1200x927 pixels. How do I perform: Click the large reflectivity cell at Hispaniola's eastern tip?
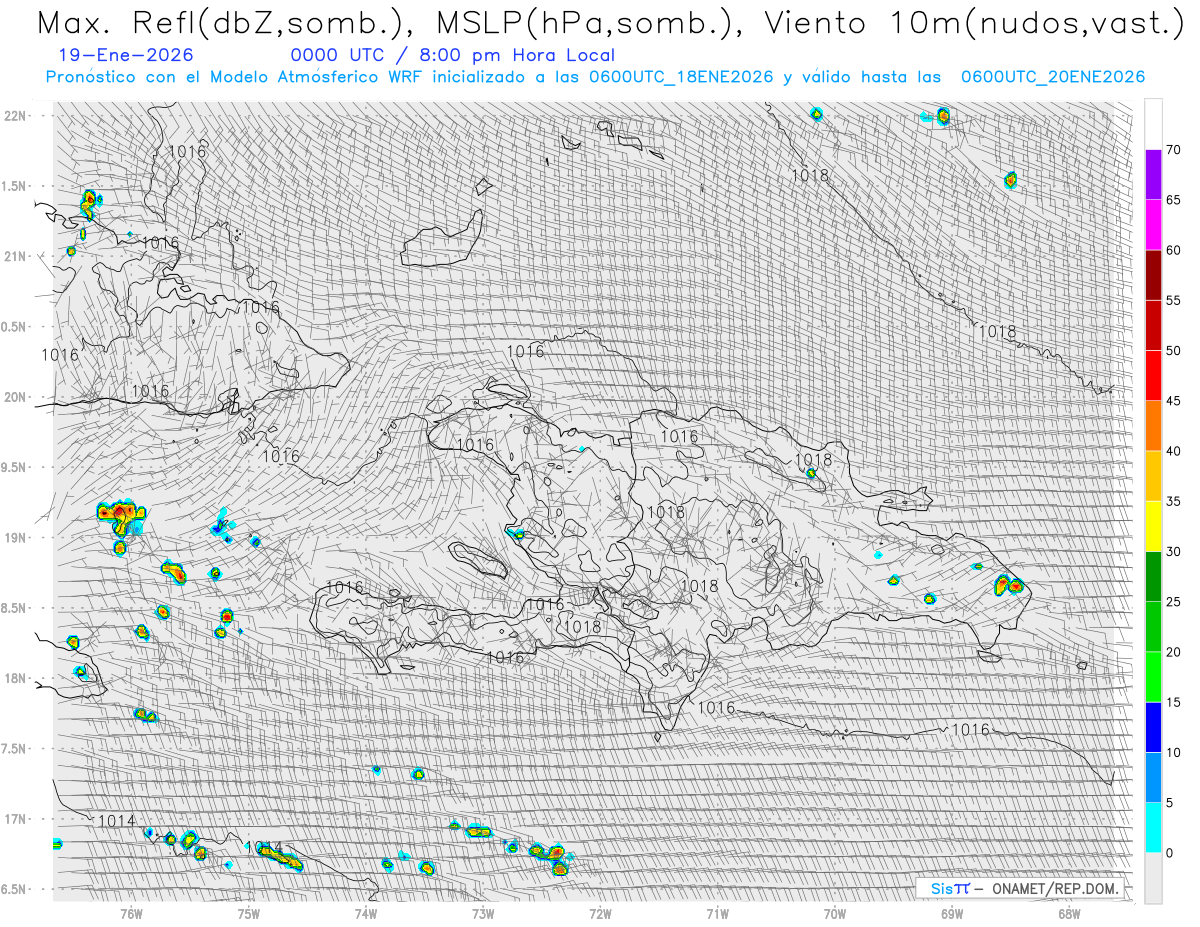[x=1009, y=585]
